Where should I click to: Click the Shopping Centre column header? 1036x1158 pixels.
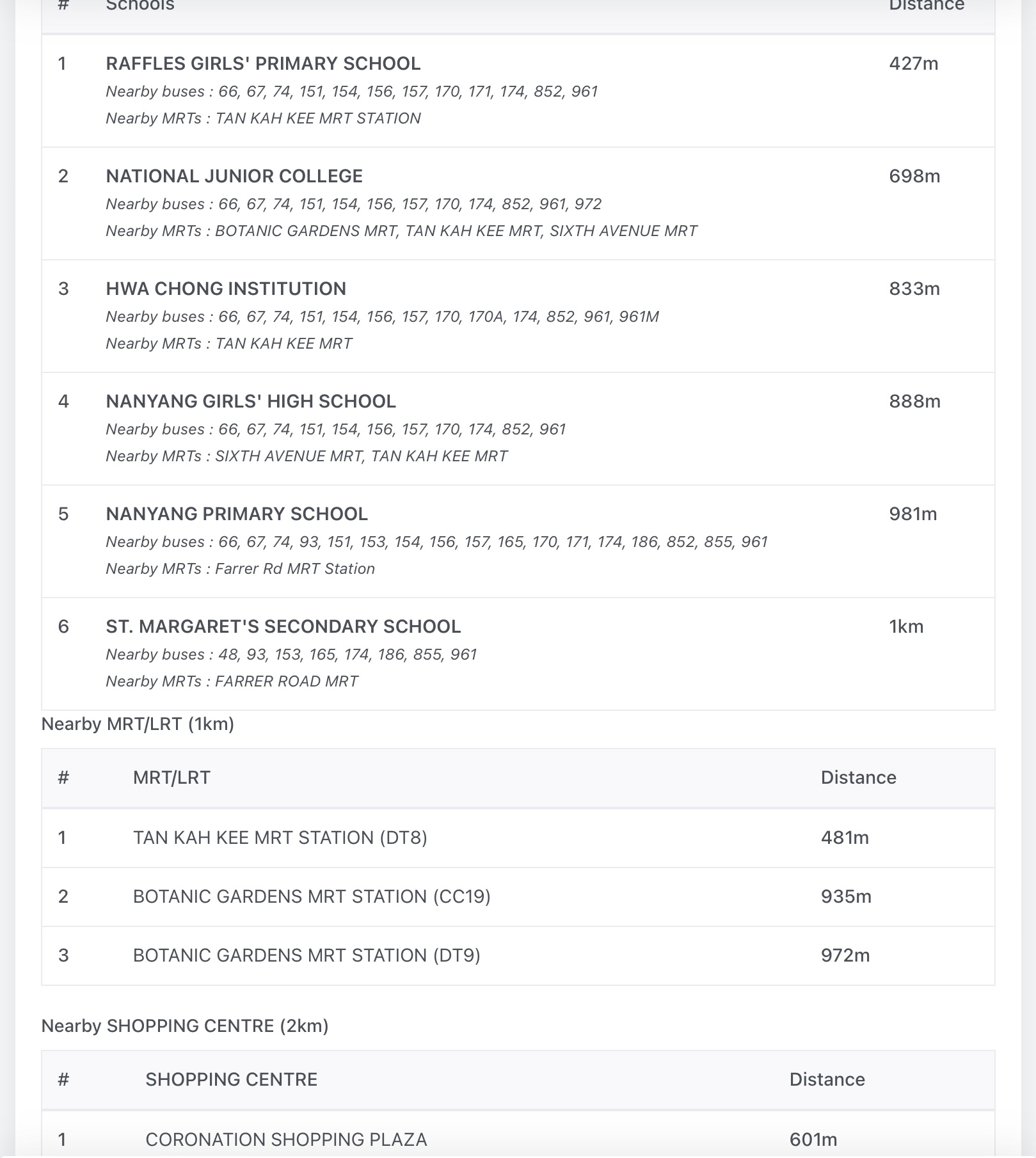231,1080
